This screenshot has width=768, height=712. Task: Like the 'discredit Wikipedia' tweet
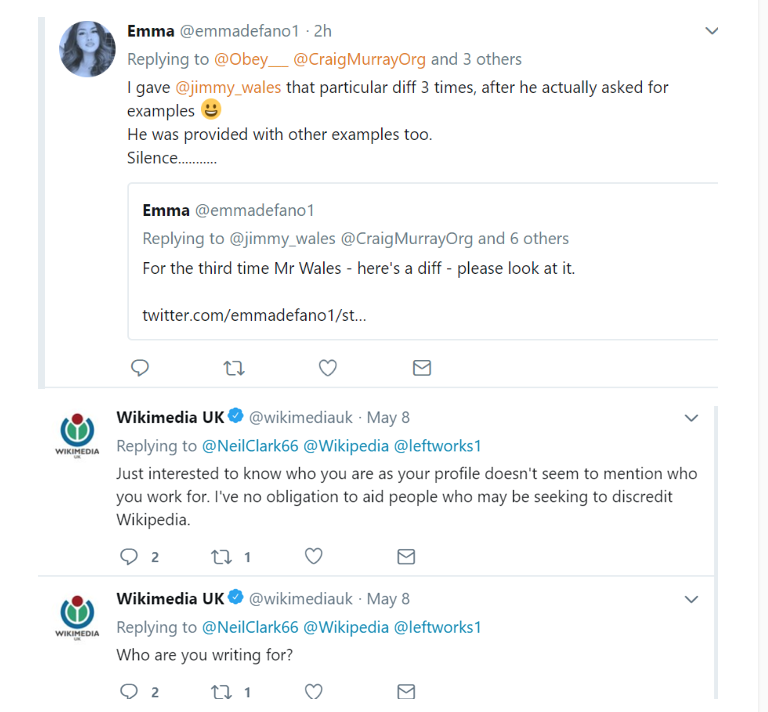pos(313,556)
